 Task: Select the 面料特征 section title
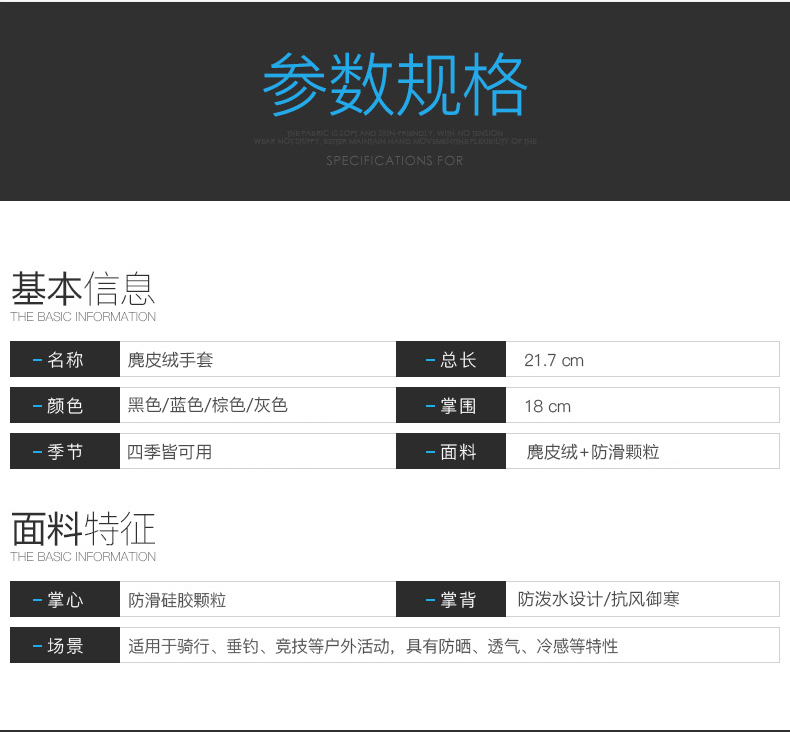83,528
